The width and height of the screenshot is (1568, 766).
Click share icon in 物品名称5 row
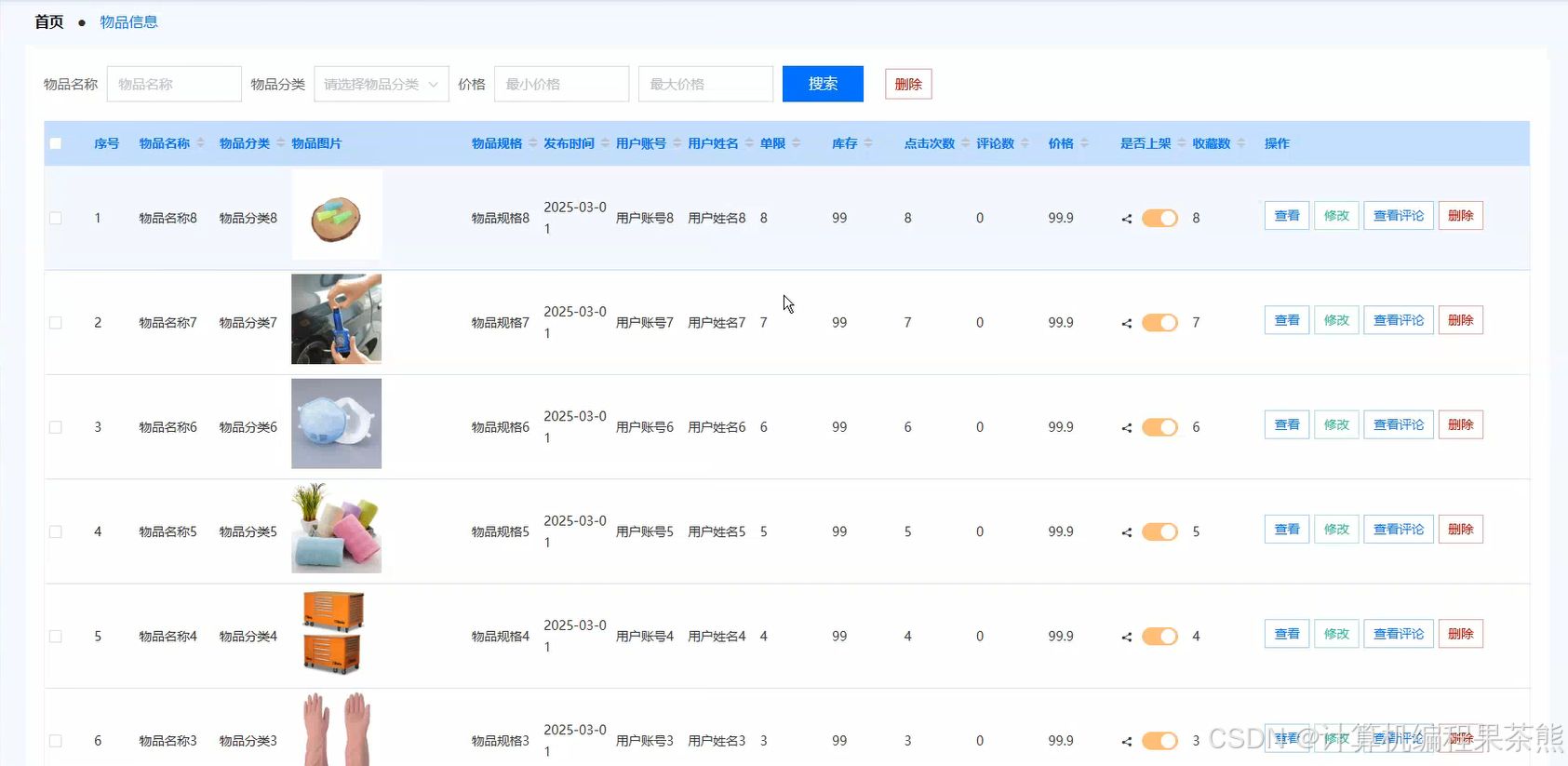pos(1127,532)
